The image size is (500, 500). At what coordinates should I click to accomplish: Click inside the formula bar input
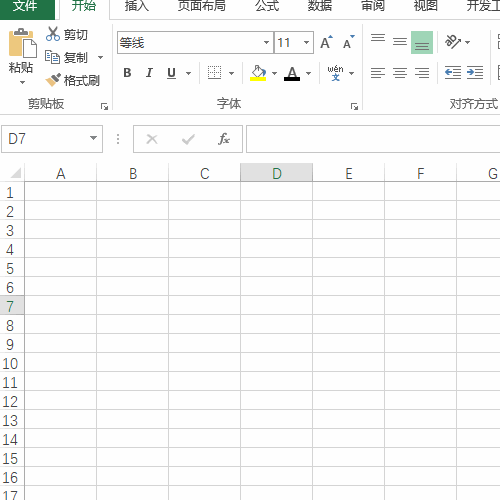[x=373, y=139]
